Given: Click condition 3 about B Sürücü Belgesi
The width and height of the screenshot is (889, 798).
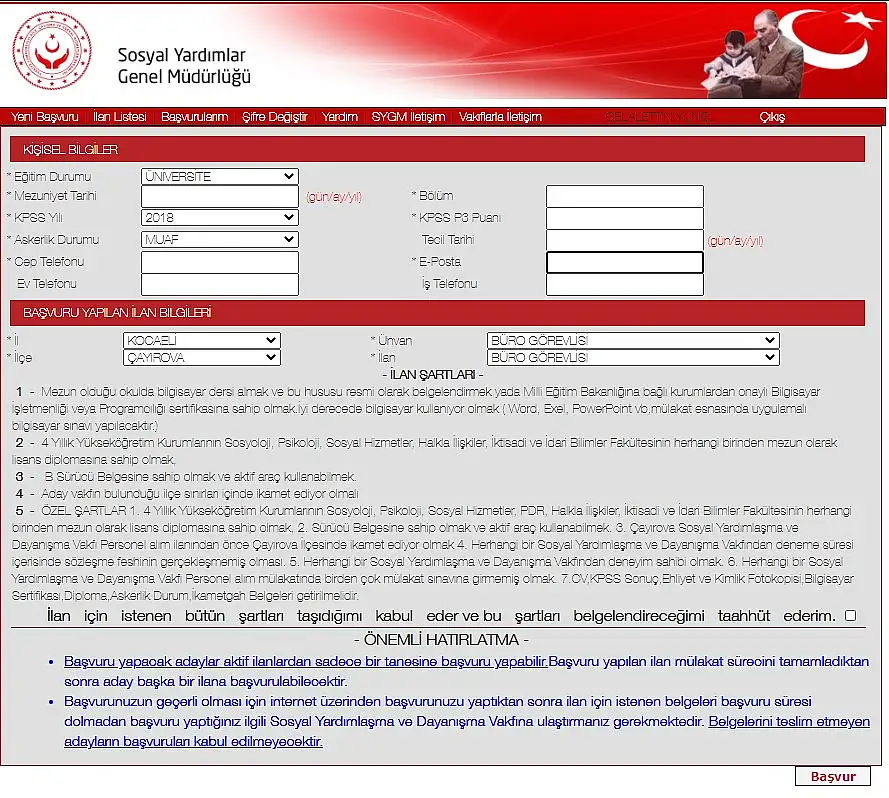Looking at the screenshot, I should tap(186, 477).
